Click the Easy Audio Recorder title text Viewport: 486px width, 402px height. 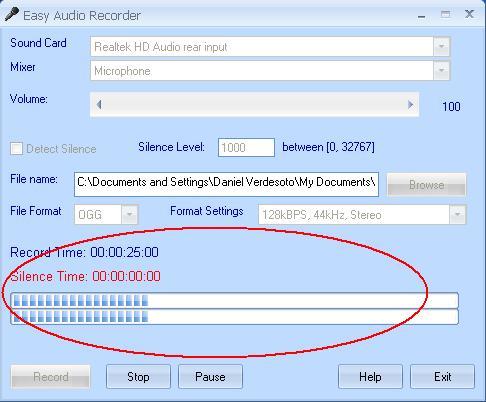[82, 16]
